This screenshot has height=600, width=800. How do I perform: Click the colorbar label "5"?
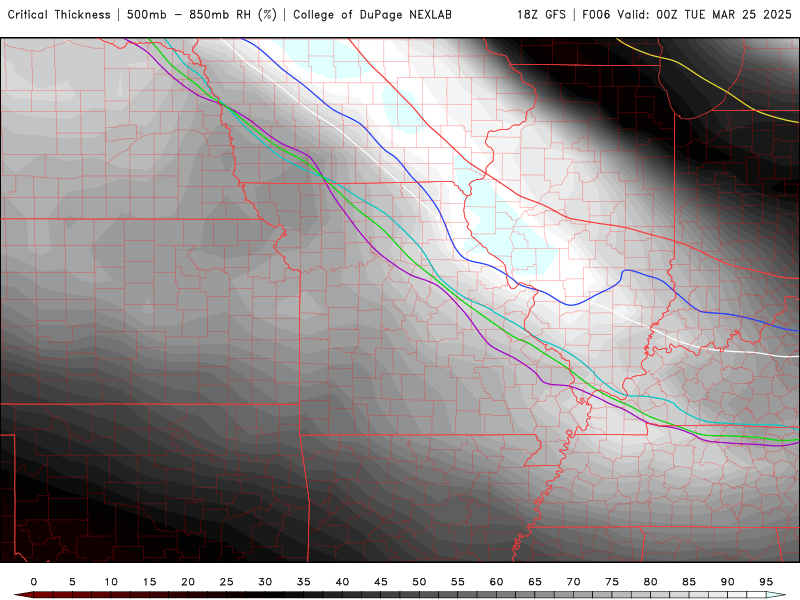point(72,582)
